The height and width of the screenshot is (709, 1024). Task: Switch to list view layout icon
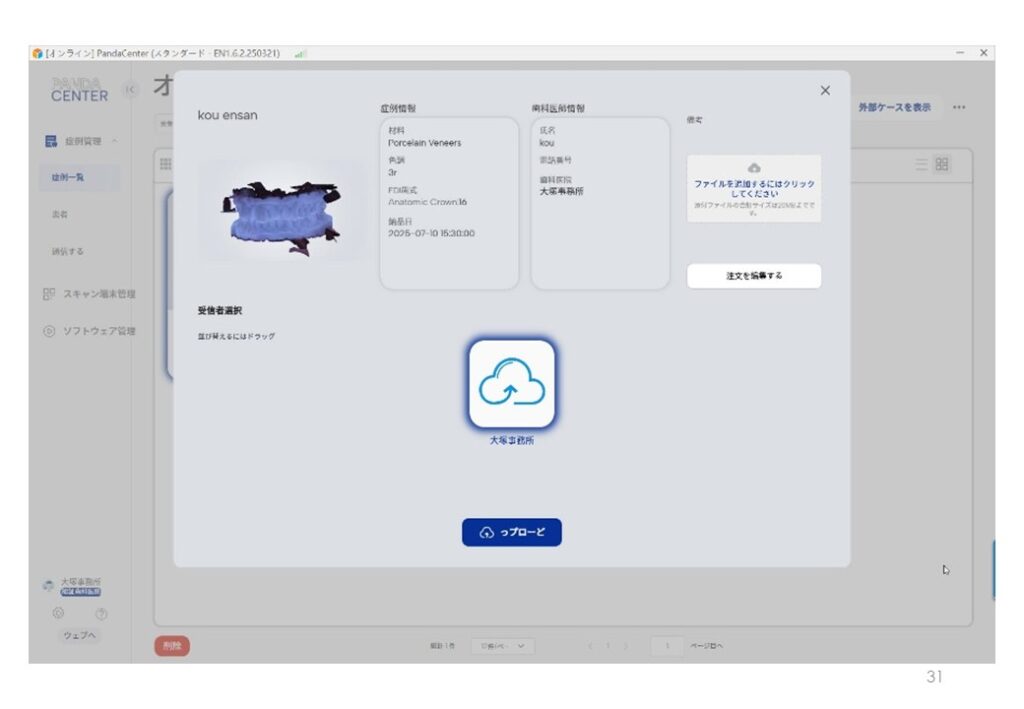click(921, 164)
